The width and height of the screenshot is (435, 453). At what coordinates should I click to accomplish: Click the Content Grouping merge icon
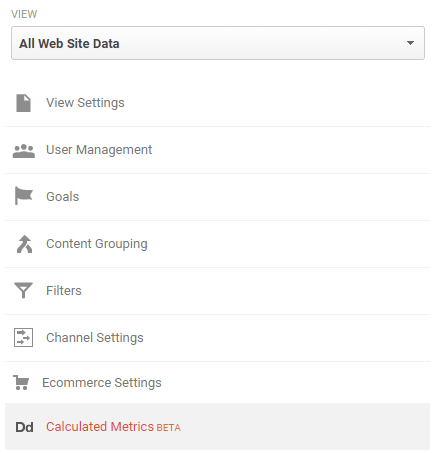coord(24,244)
